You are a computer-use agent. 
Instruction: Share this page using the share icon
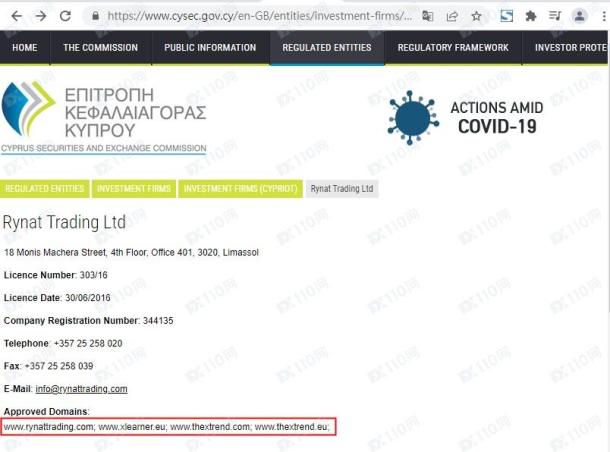452,16
